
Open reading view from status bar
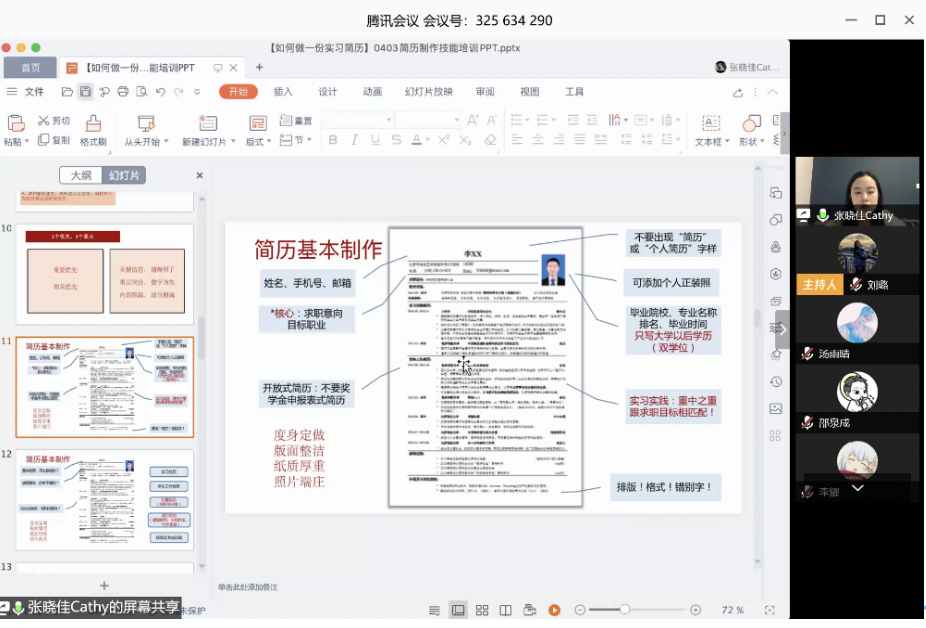[x=506, y=610]
